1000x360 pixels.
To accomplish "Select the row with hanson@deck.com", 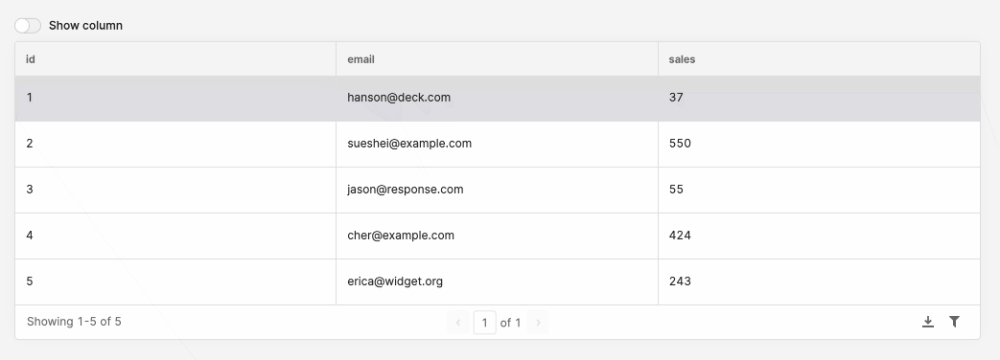I will (497, 98).
